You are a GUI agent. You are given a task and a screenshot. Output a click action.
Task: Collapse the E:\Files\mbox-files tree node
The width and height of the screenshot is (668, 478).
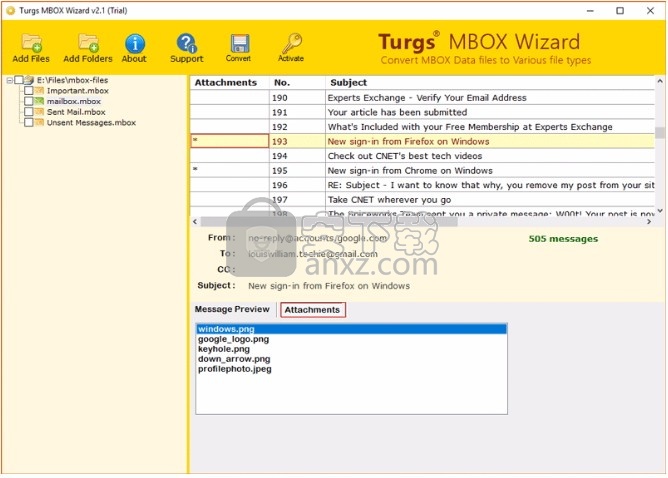9,80
